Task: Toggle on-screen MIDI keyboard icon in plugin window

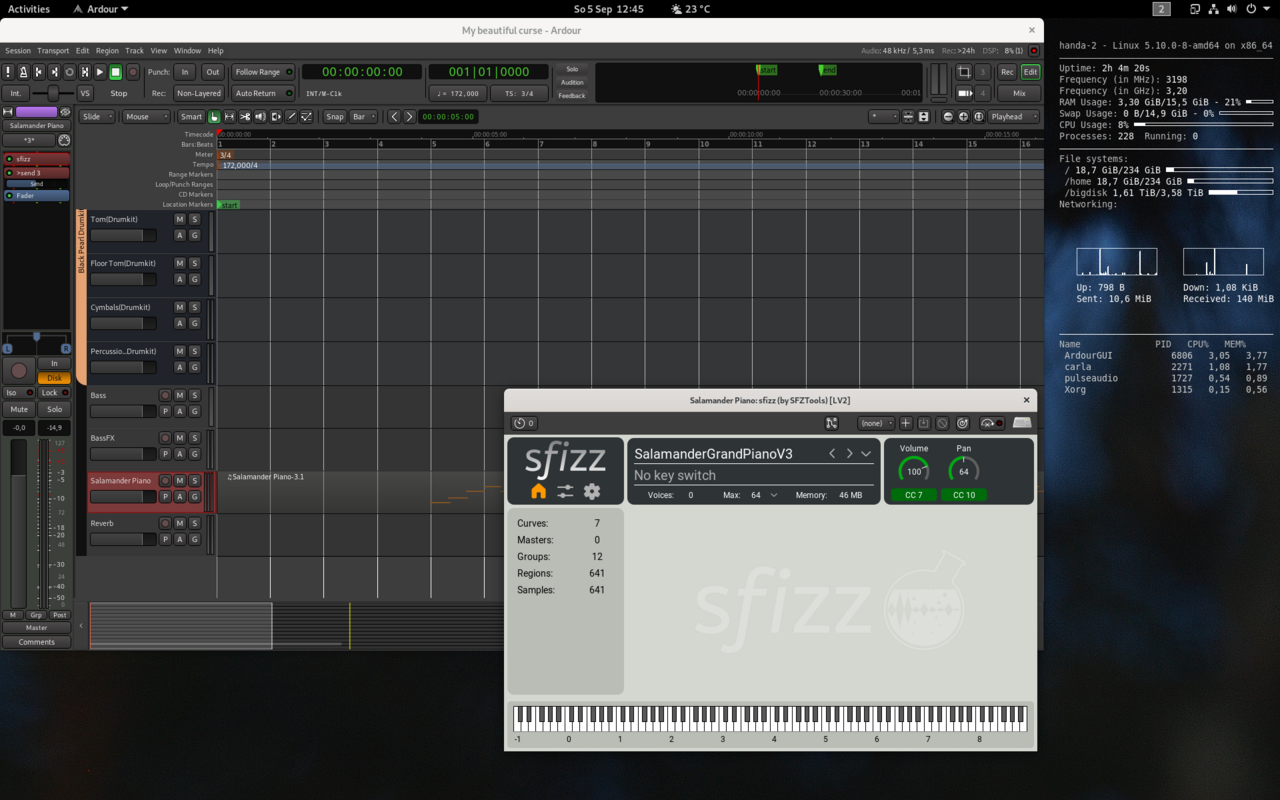Action: 1022,423
